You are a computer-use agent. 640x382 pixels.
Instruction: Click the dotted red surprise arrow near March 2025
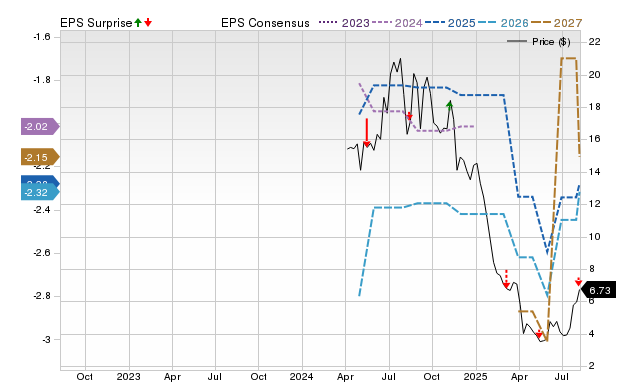(506, 278)
